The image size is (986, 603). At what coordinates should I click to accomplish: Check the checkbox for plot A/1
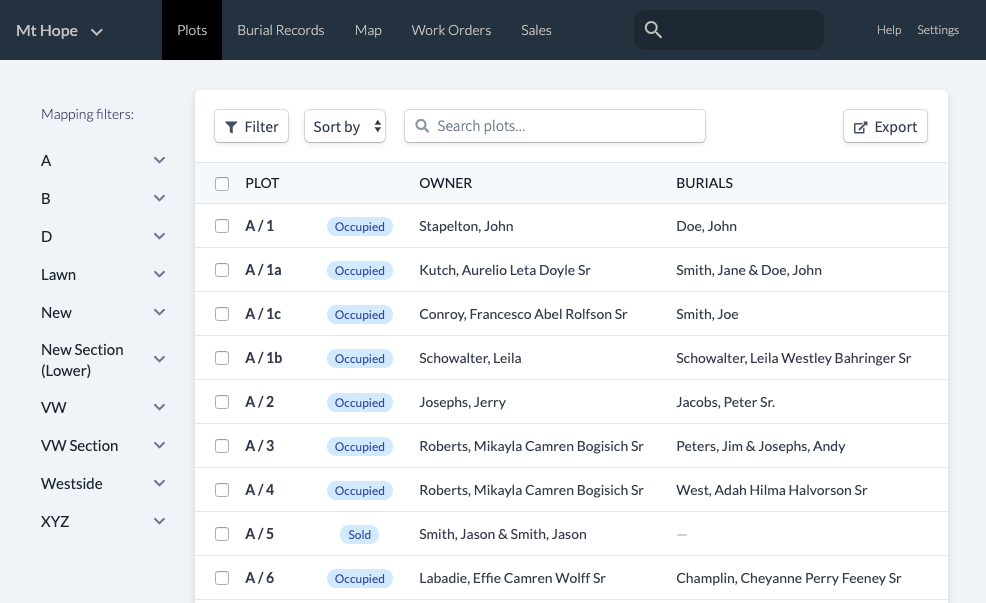click(x=222, y=226)
